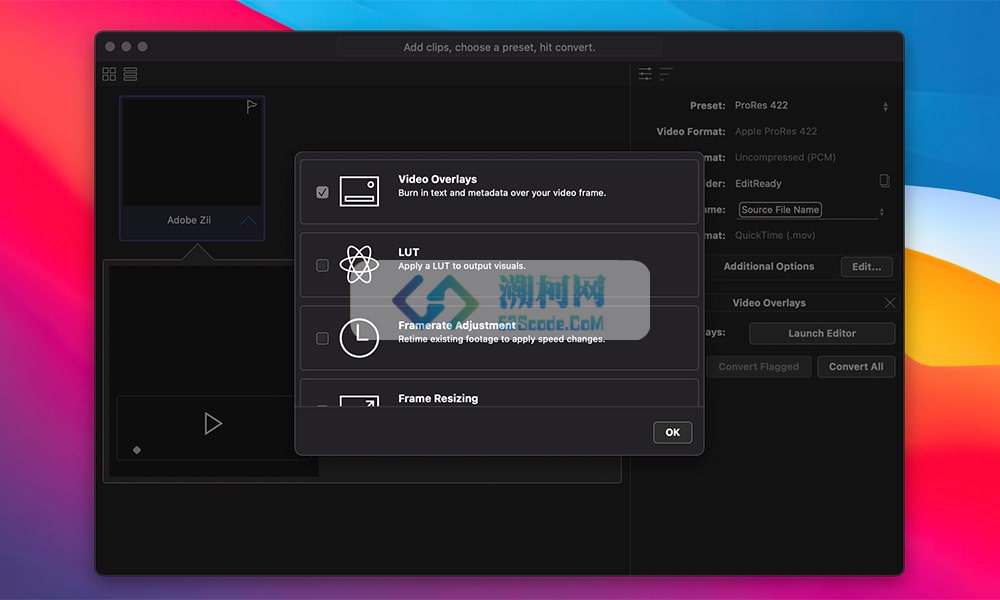Click the Apple ProRes 422 video format value
Viewport: 1000px width, 600px height.
(x=776, y=131)
